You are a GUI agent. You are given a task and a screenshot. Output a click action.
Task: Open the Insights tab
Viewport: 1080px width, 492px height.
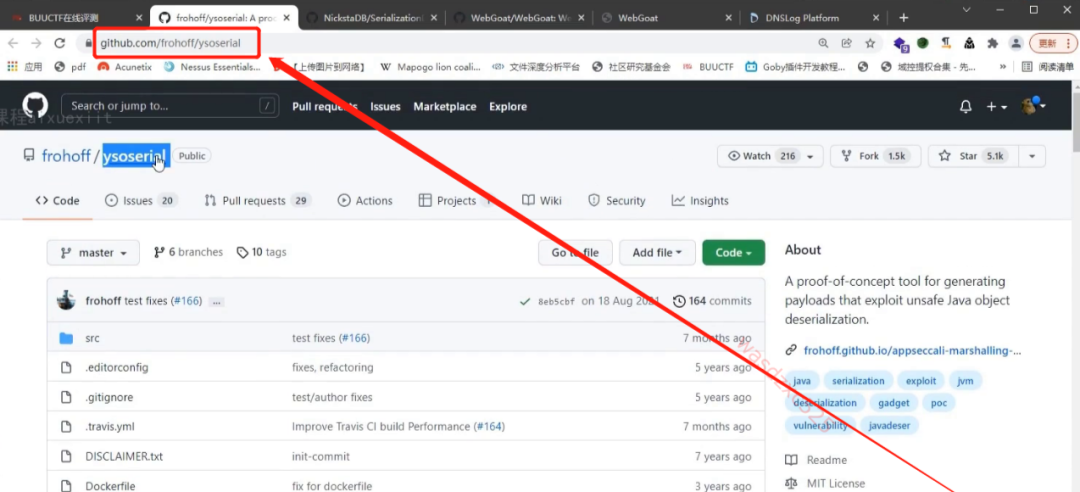700,201
